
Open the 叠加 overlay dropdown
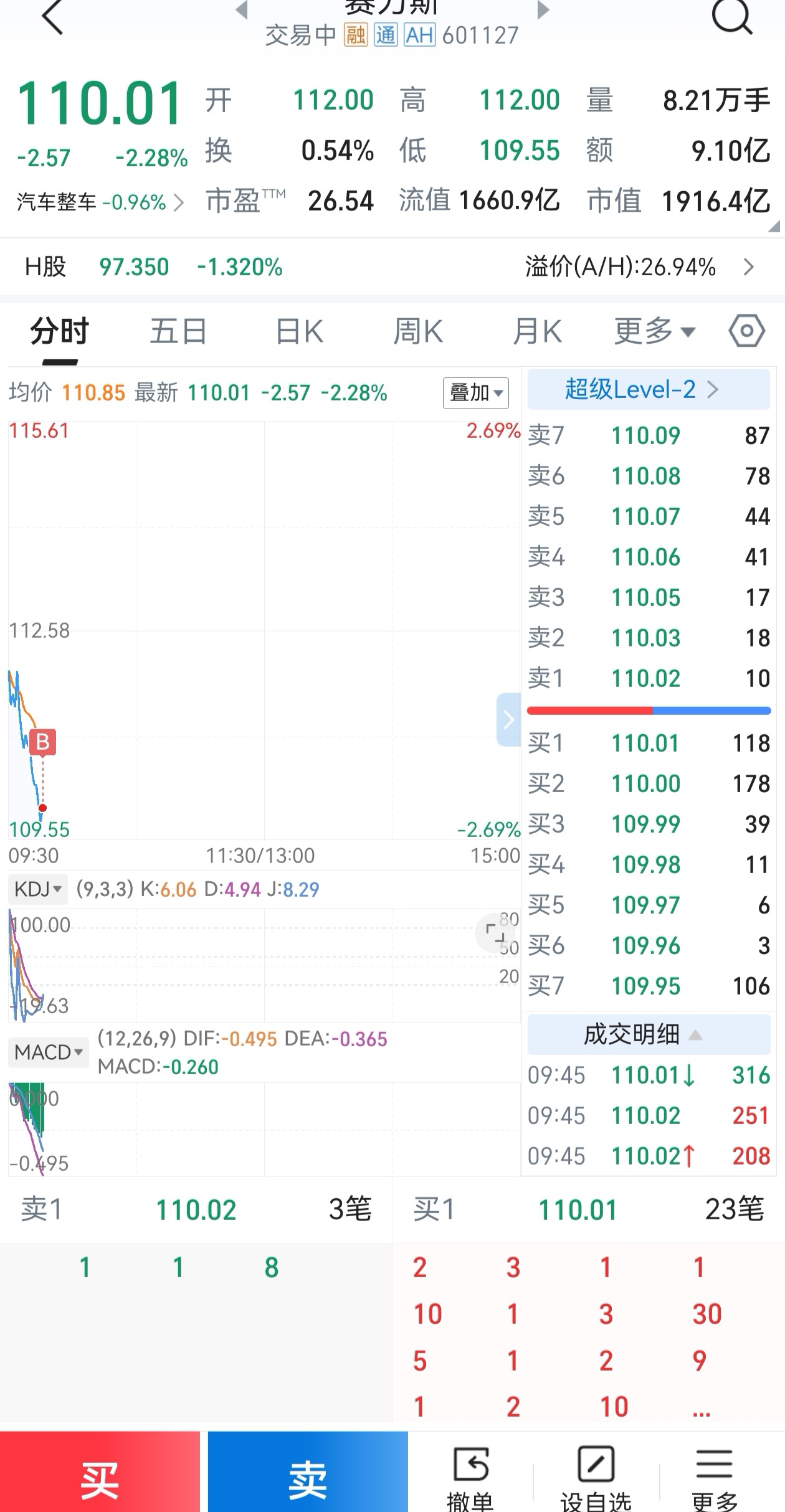point(475,393)
